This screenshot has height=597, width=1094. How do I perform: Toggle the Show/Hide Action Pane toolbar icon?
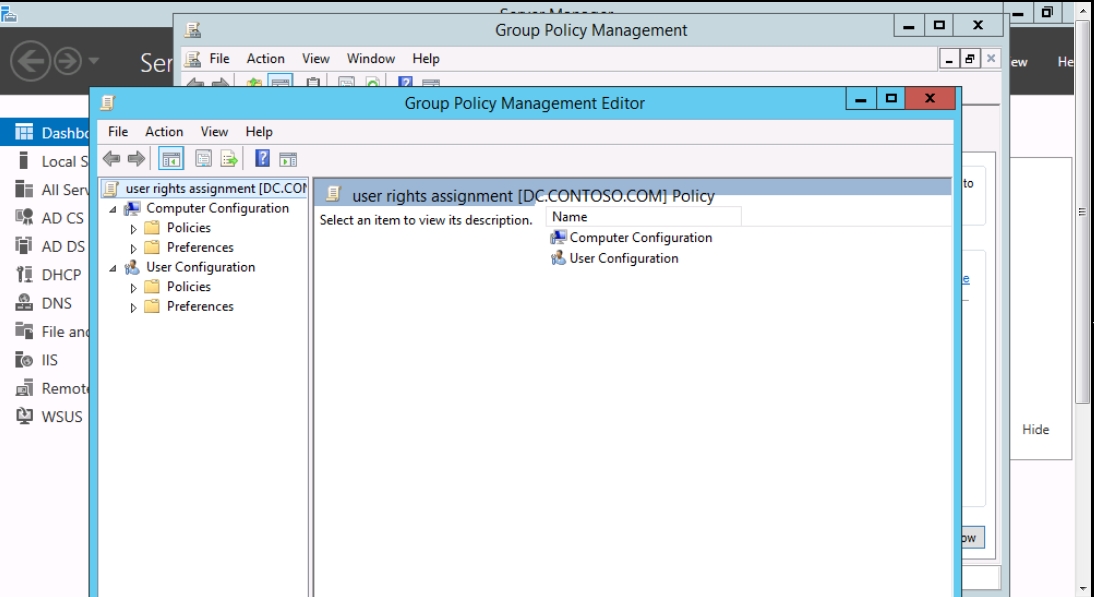pyautogui.click(x=288, y=159)
